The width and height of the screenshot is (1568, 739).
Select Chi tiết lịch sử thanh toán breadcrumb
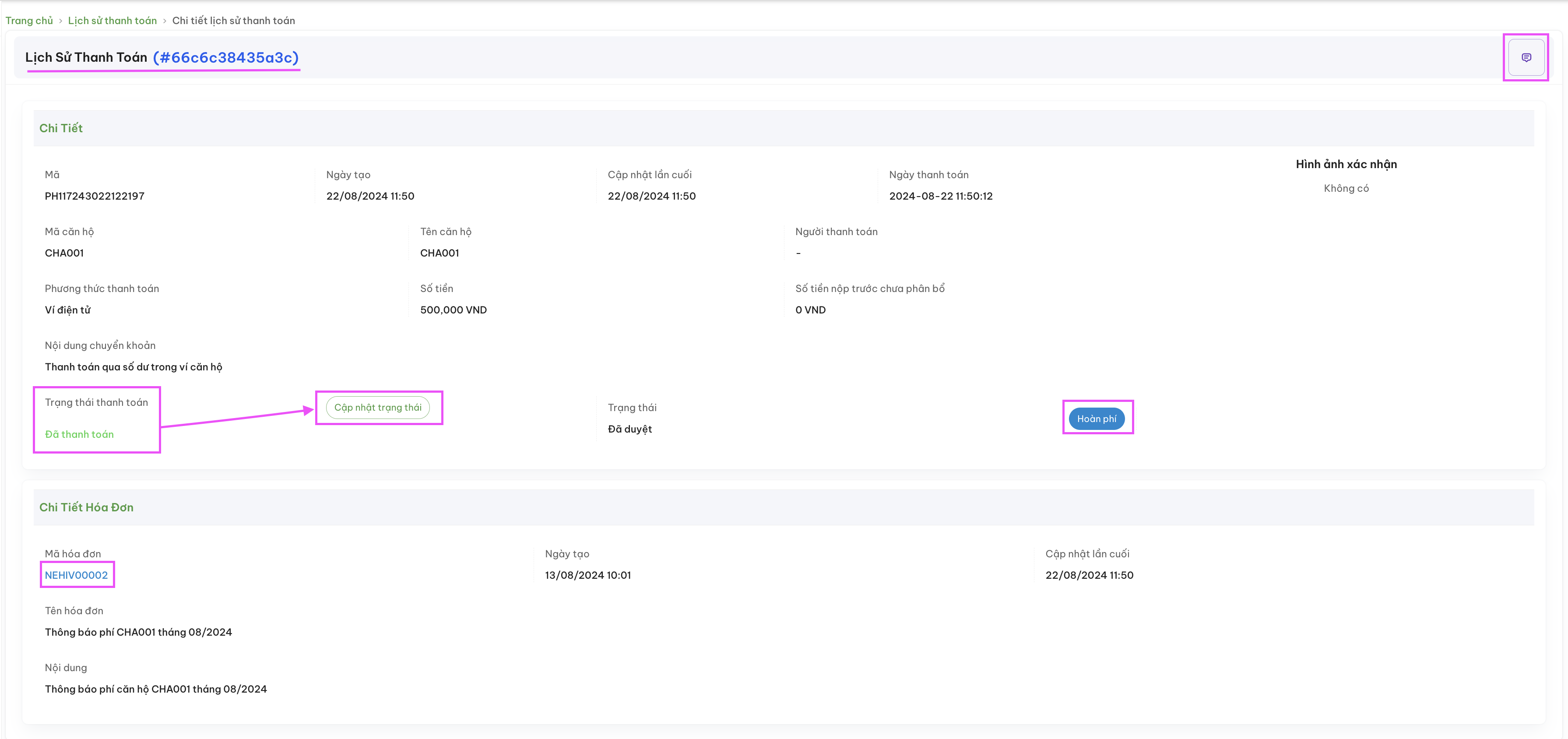click(234, 21)
